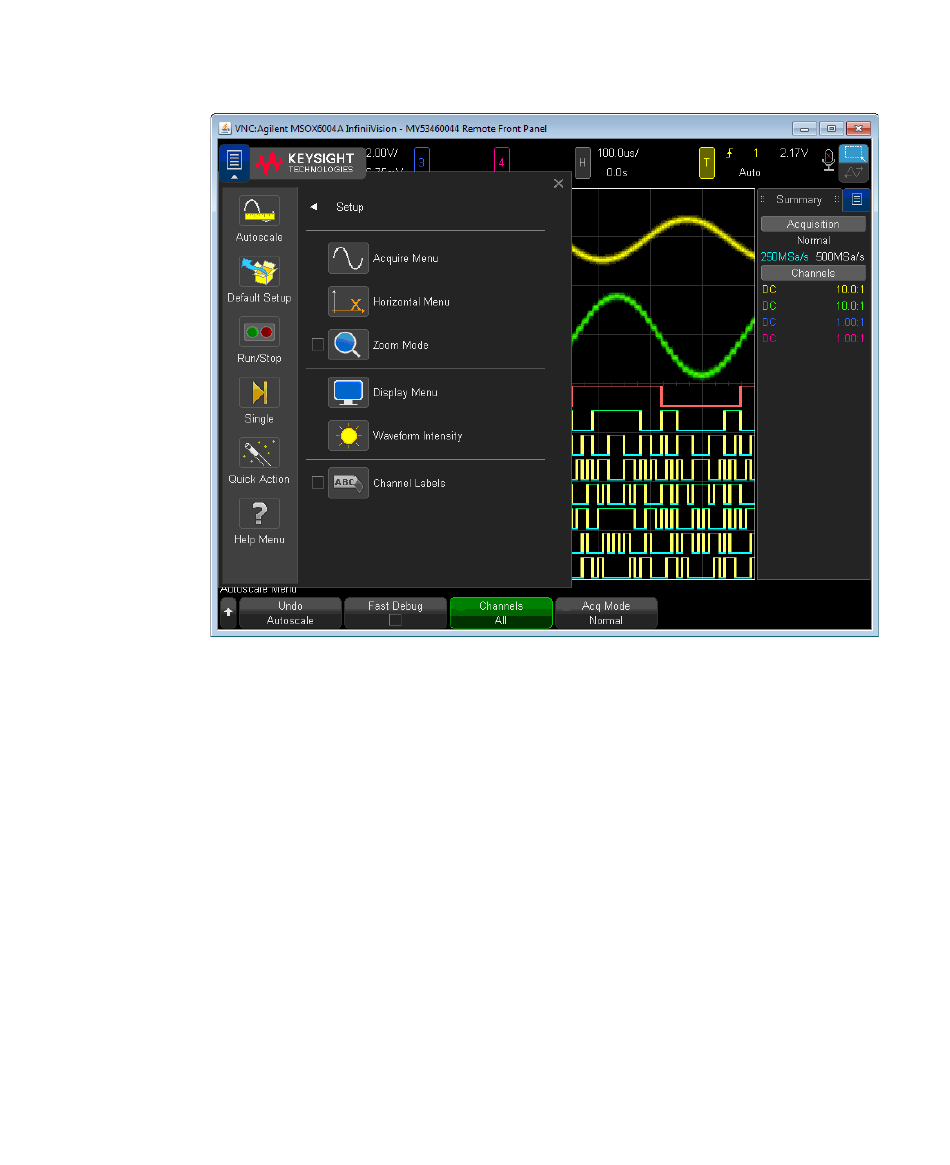
Task: Select the channel 4 indicator
Action: pos(501,161)
